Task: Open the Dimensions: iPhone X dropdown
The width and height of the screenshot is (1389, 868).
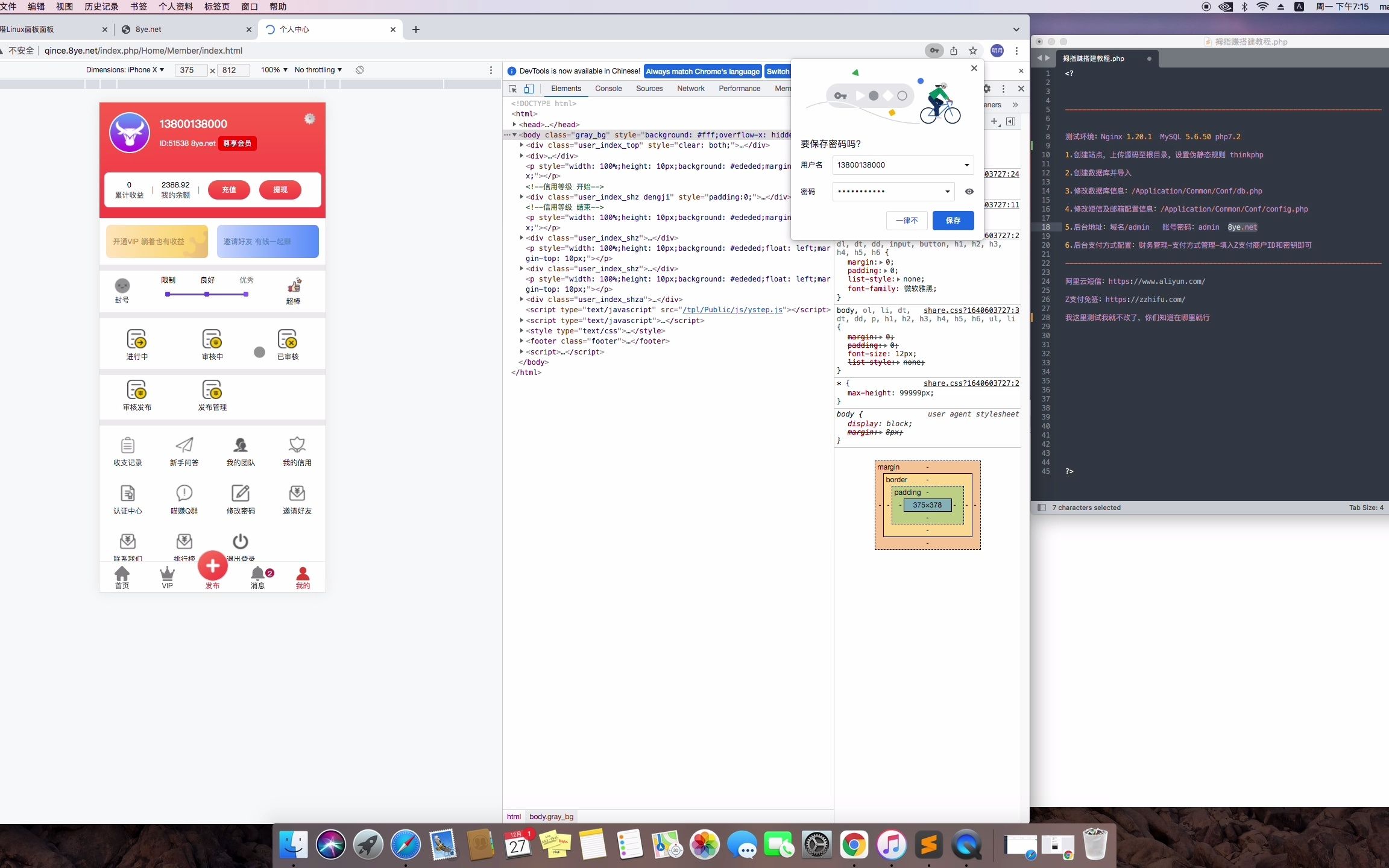Action: 125,70
